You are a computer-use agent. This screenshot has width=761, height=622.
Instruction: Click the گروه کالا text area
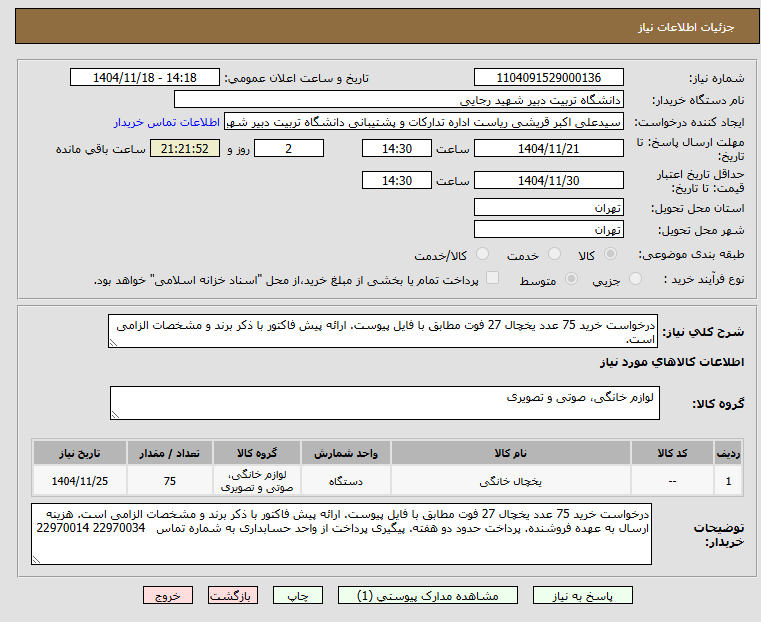pyautogui.click(x=384, y=403)
